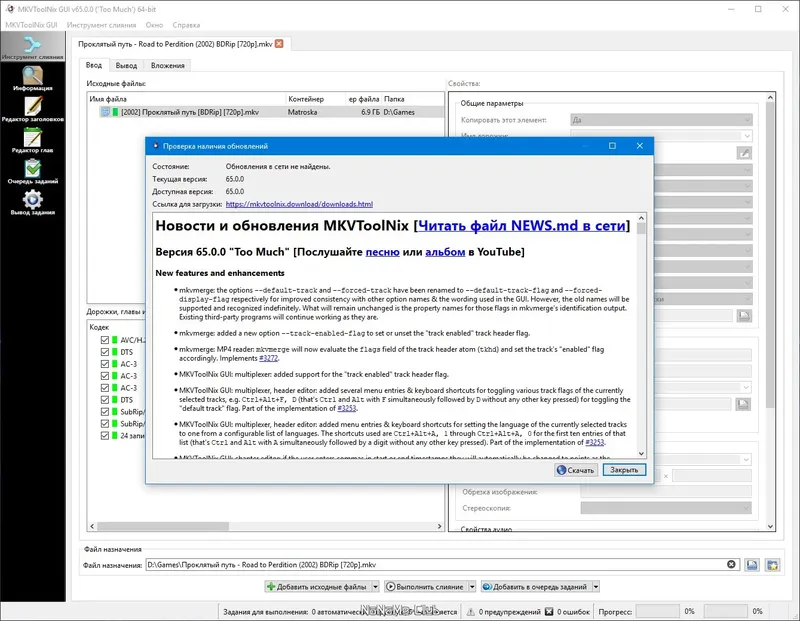Open job output (Вывод задания)
The height and width of the screenshot is (621, 800).
33,203
